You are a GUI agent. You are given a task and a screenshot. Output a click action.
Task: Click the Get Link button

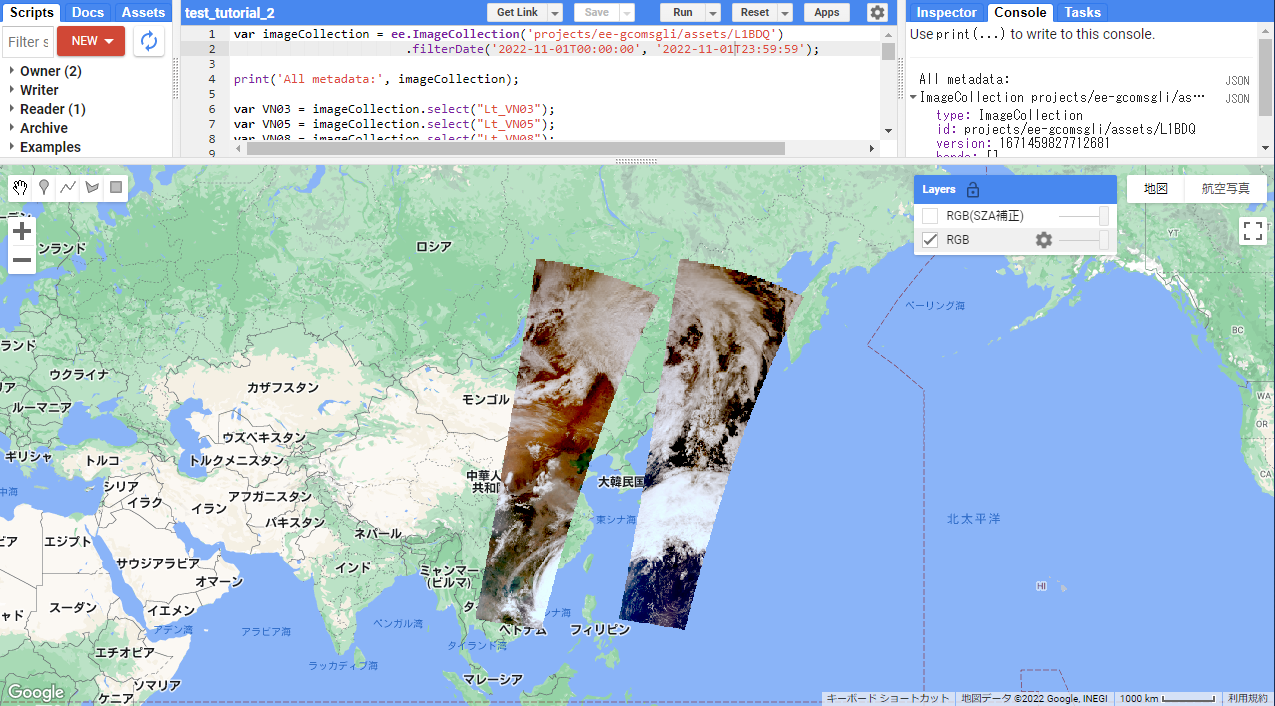point(517,13)
